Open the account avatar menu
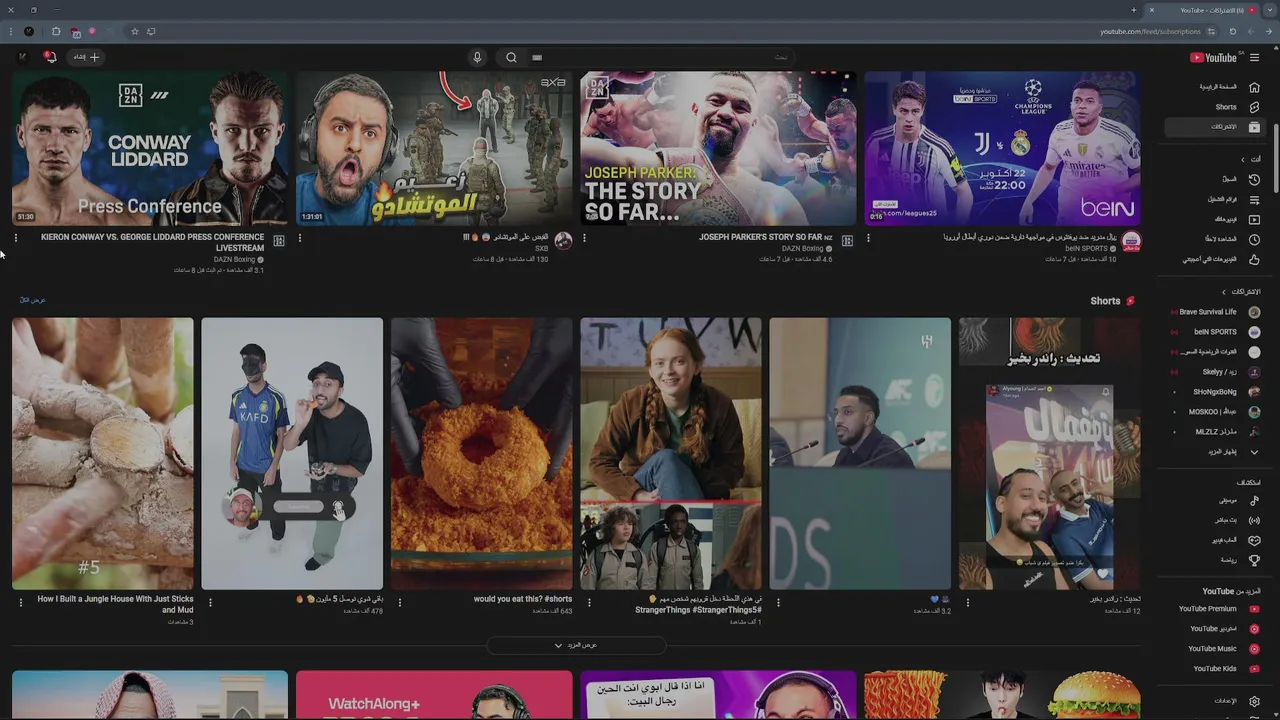This screenshot has width=1280, height=720. pyautogui.click(x=23, y=57)
